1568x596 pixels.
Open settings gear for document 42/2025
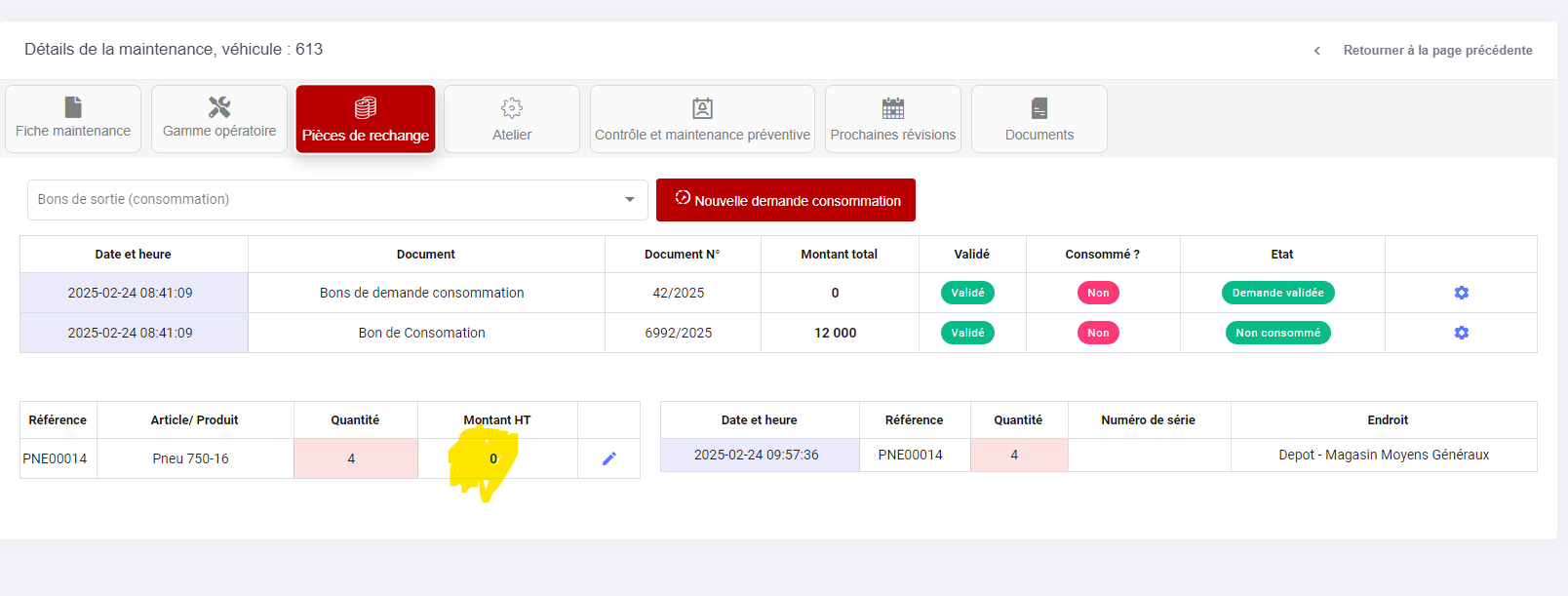point(1461,293)
